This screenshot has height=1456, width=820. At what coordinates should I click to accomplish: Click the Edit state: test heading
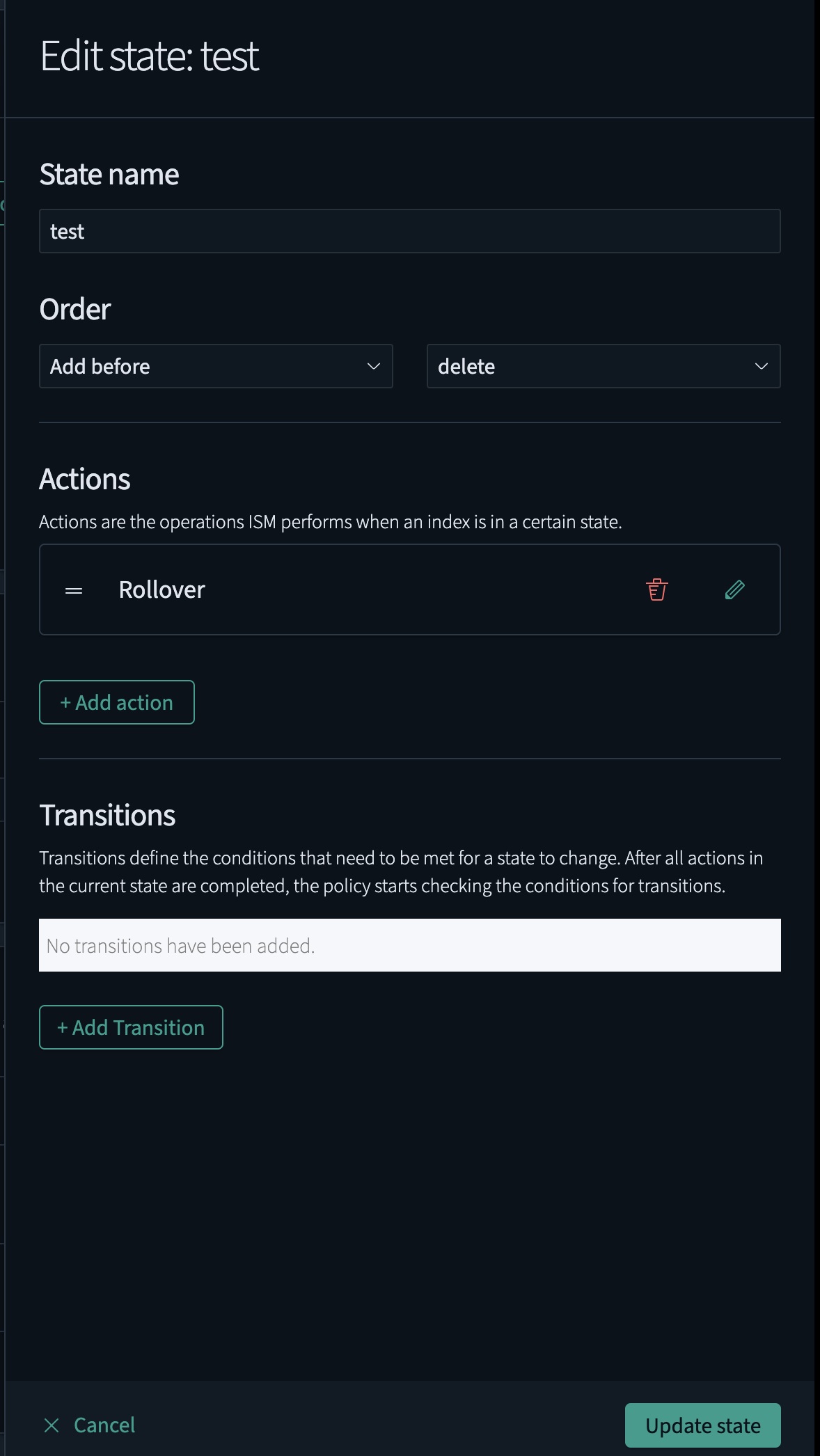(x=150, y=56)
